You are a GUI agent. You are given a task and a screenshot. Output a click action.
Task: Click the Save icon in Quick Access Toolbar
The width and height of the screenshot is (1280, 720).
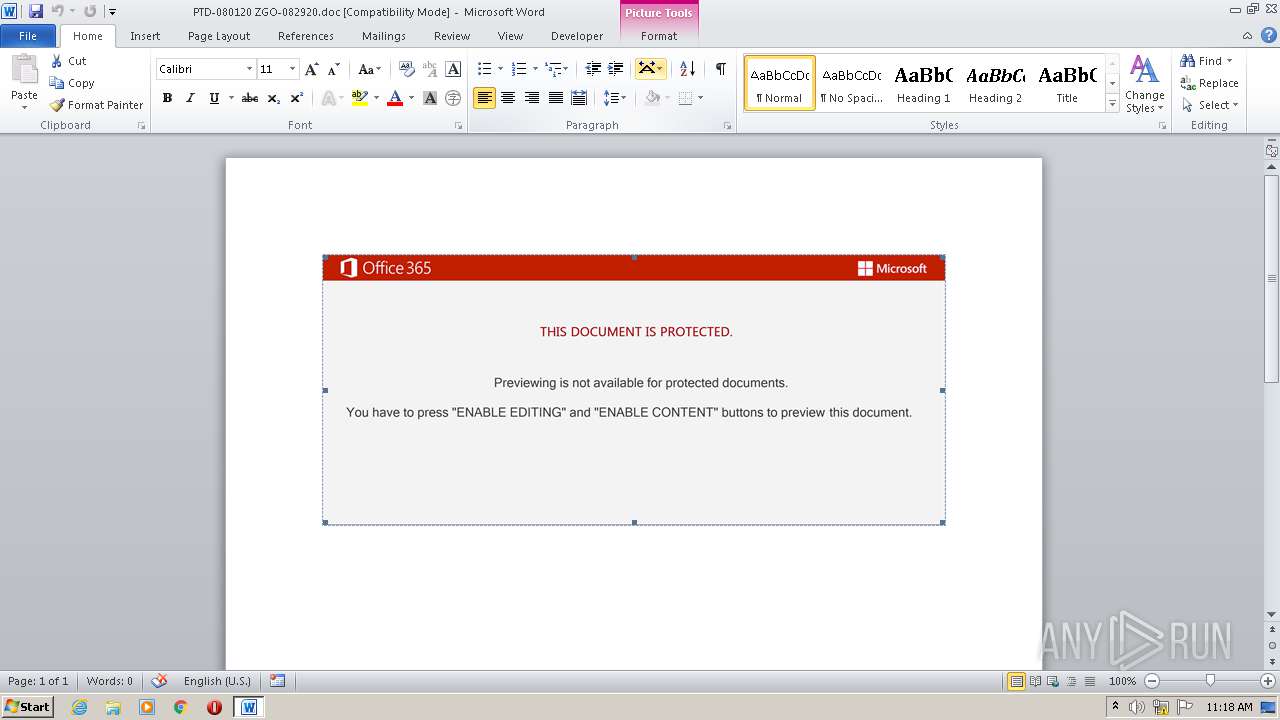[36, 11]
